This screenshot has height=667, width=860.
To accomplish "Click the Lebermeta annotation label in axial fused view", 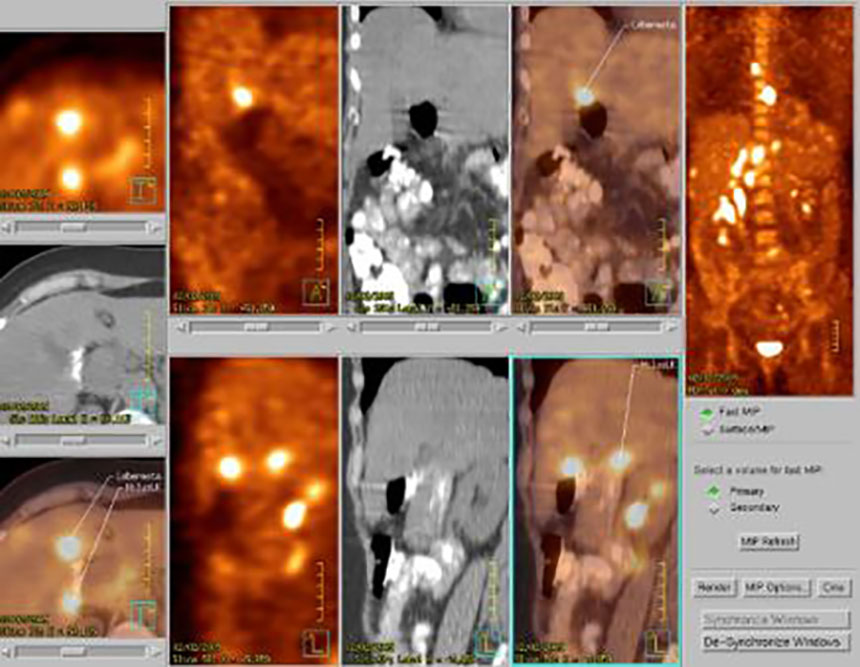I will (x=138, y=476).
